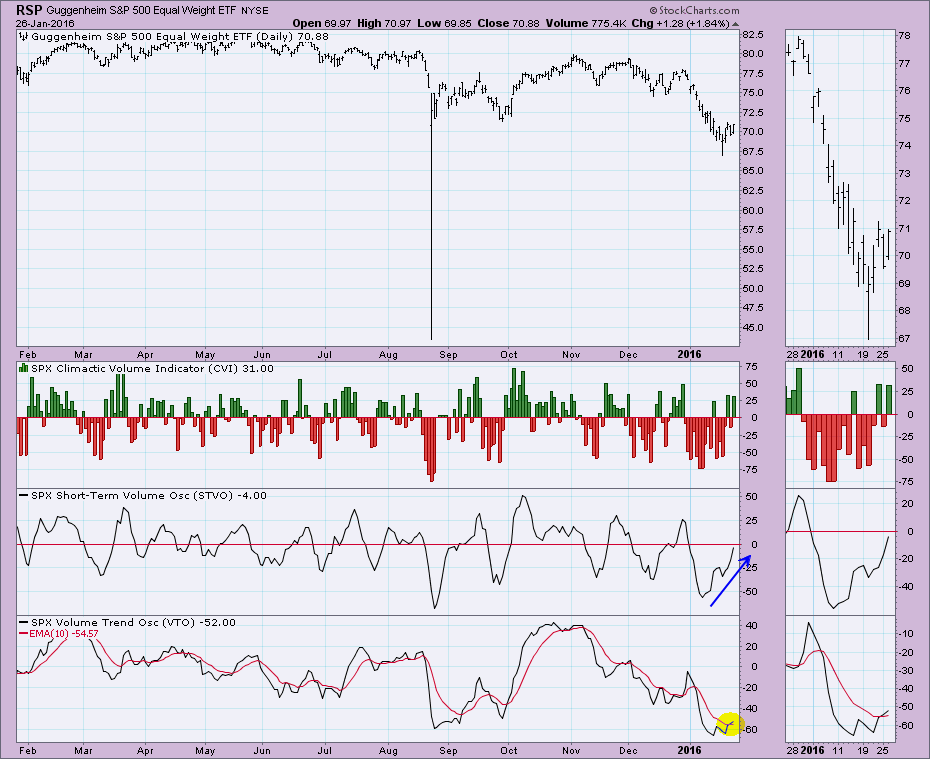This screenshot has width=930, height=759.
Task: Click the SPX Climactic Volume Indicator (CVI) label
Action: (152, 368)
